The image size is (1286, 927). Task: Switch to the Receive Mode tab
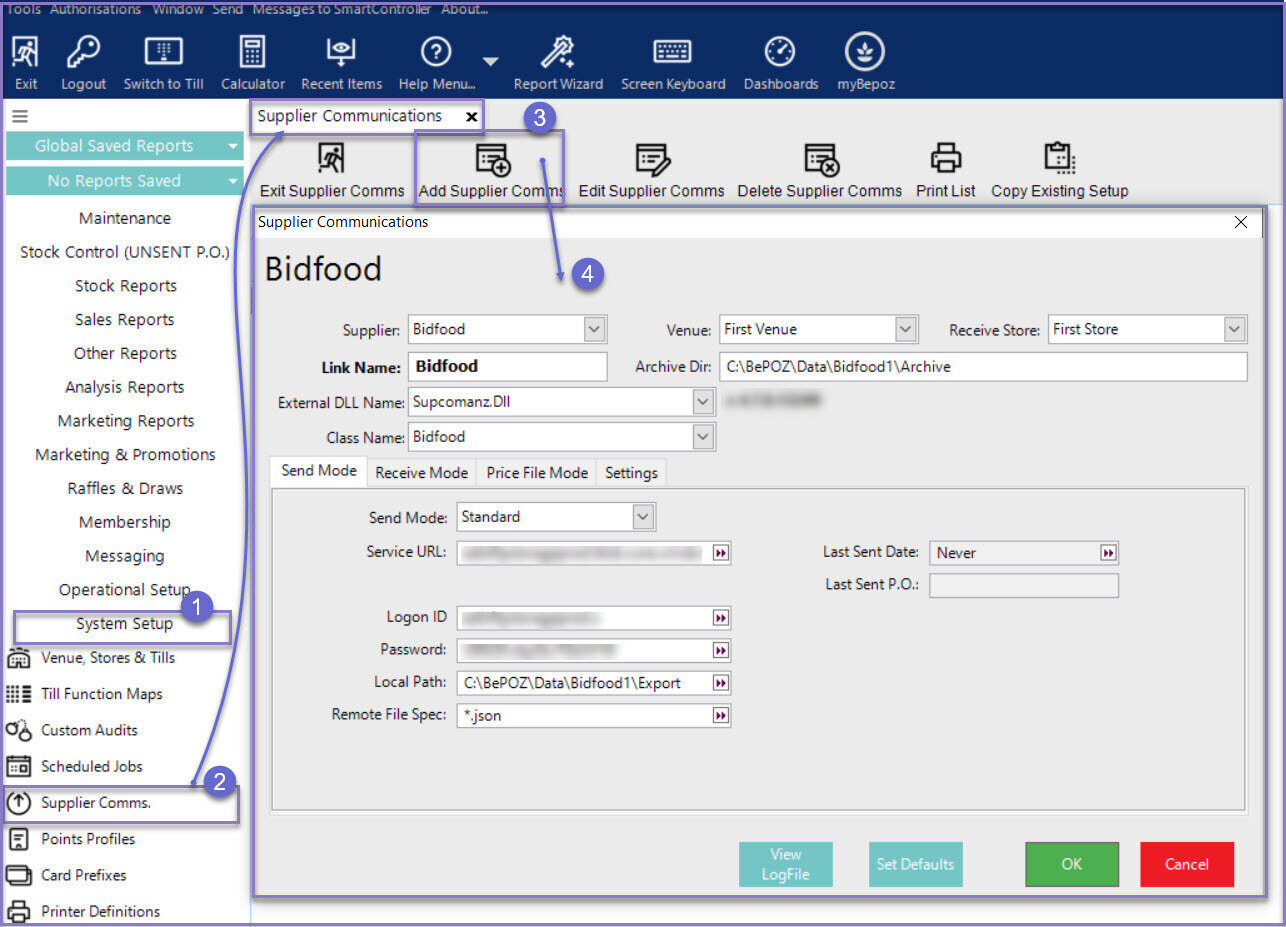pos(422,472)
